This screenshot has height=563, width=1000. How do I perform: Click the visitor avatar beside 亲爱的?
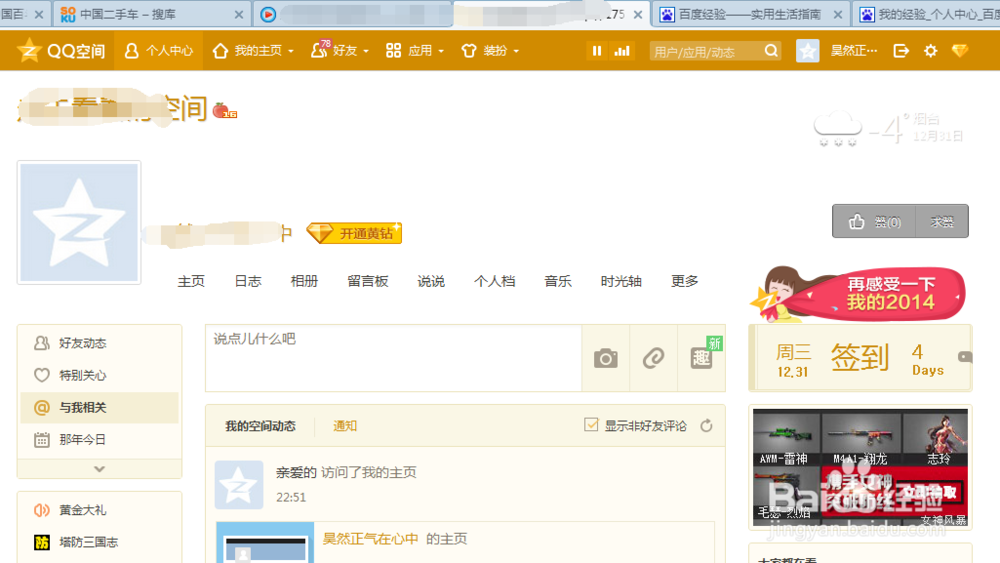tap(239, 485)
